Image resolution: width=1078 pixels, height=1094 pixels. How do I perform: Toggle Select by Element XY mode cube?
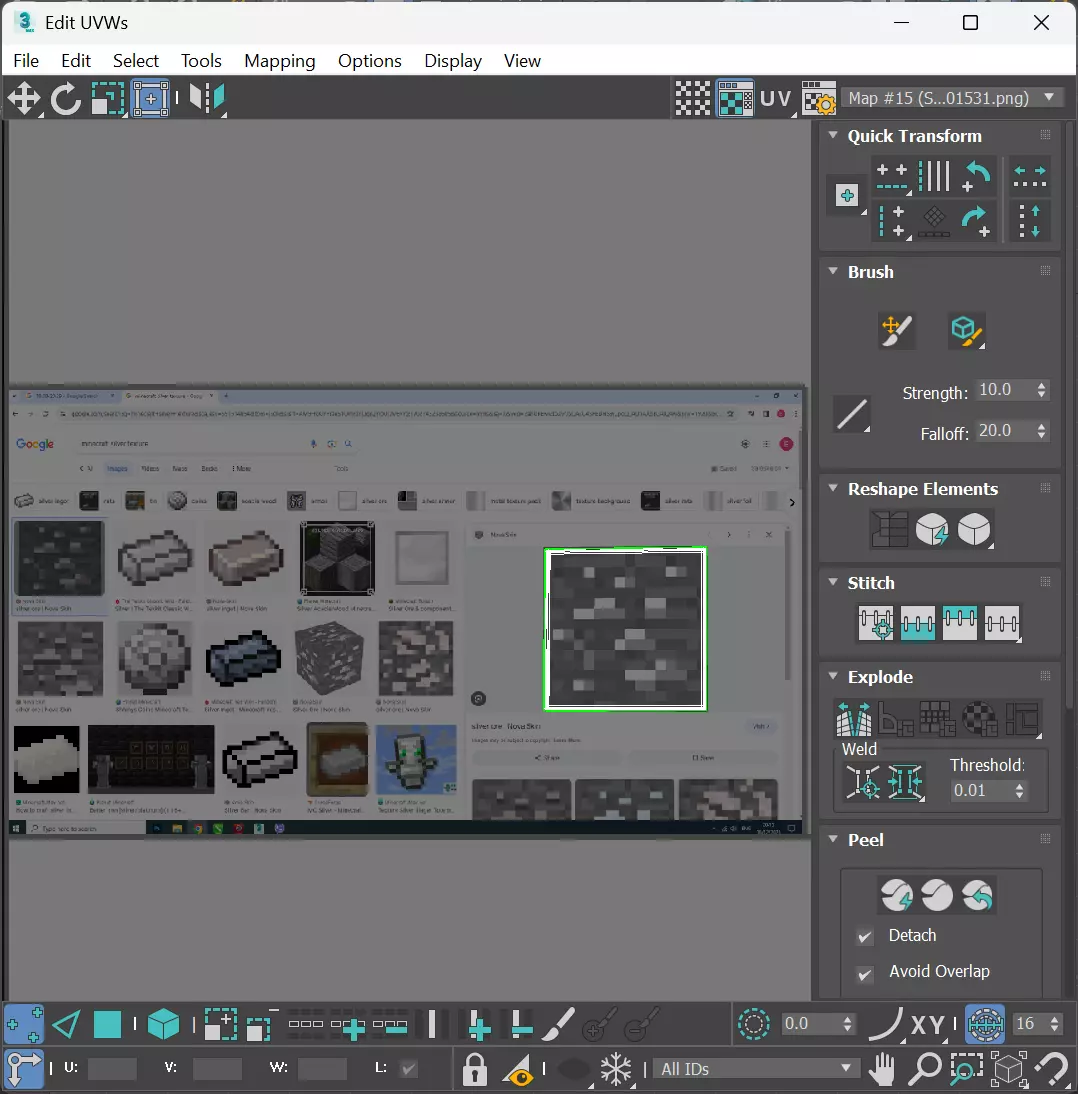pos(164,1025)
